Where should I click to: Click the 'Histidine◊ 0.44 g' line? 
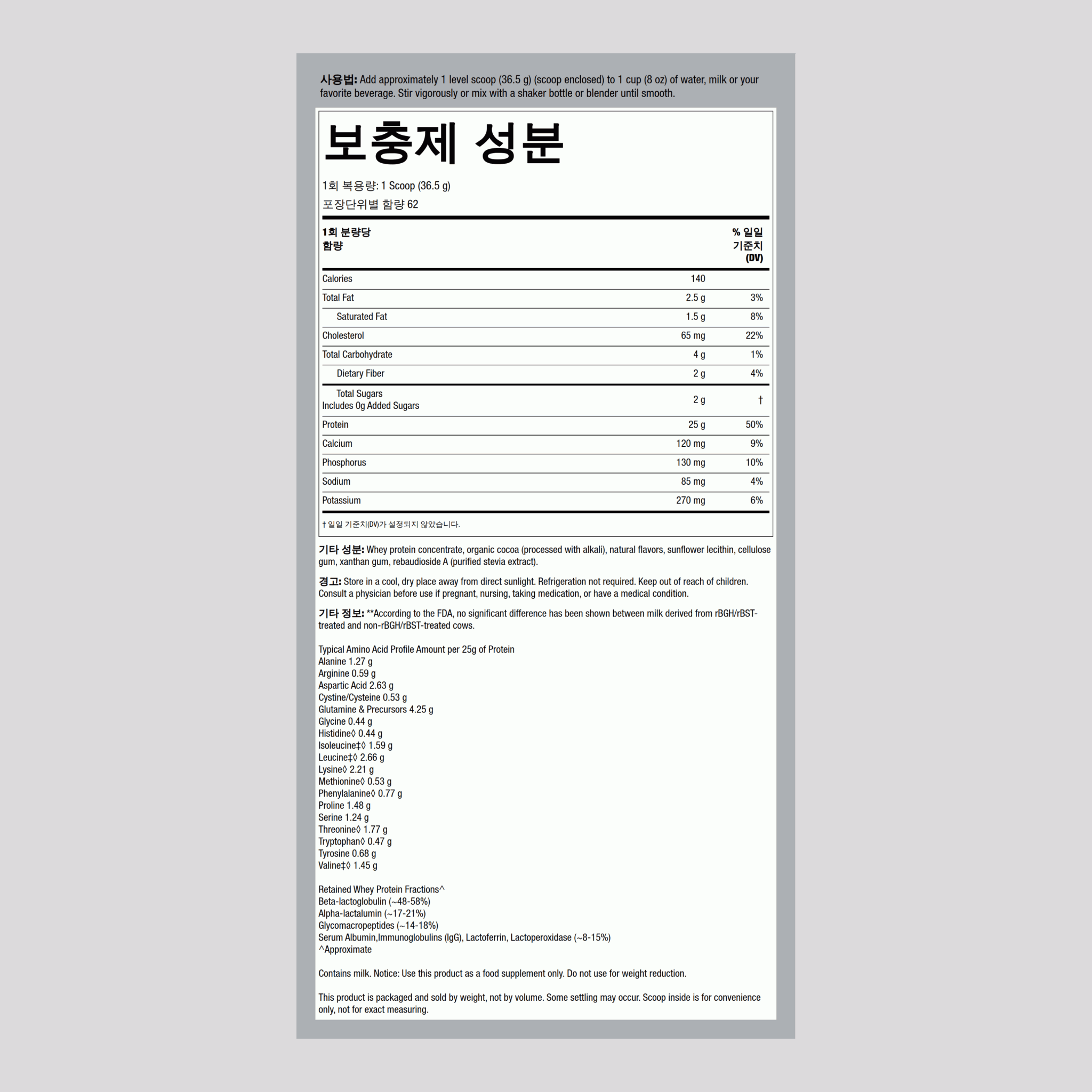pyautogui.click(x=350, y=734)
